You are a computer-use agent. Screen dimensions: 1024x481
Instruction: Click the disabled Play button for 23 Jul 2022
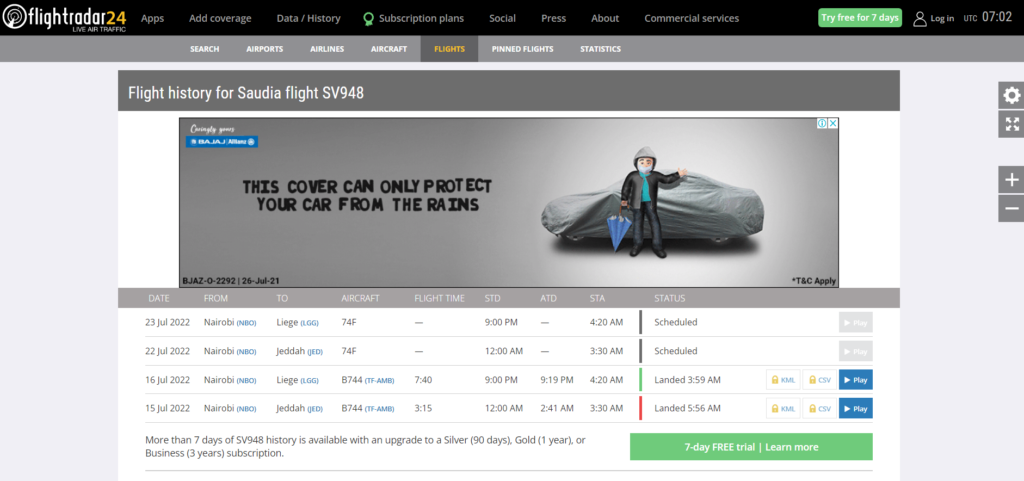856,322
